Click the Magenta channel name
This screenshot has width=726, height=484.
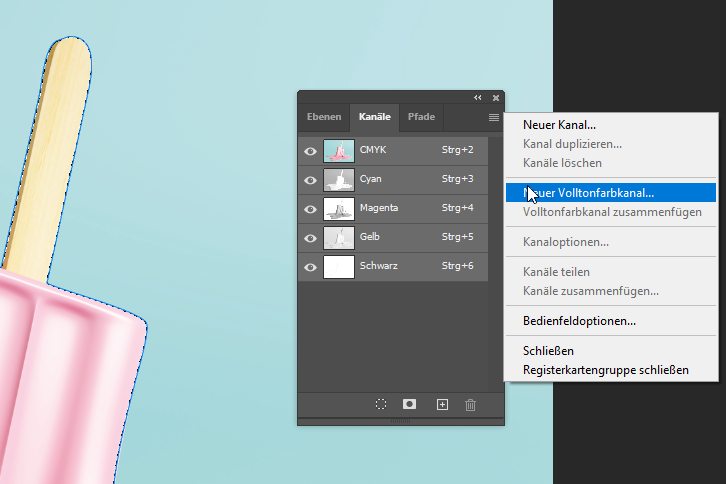pos(379,208)
